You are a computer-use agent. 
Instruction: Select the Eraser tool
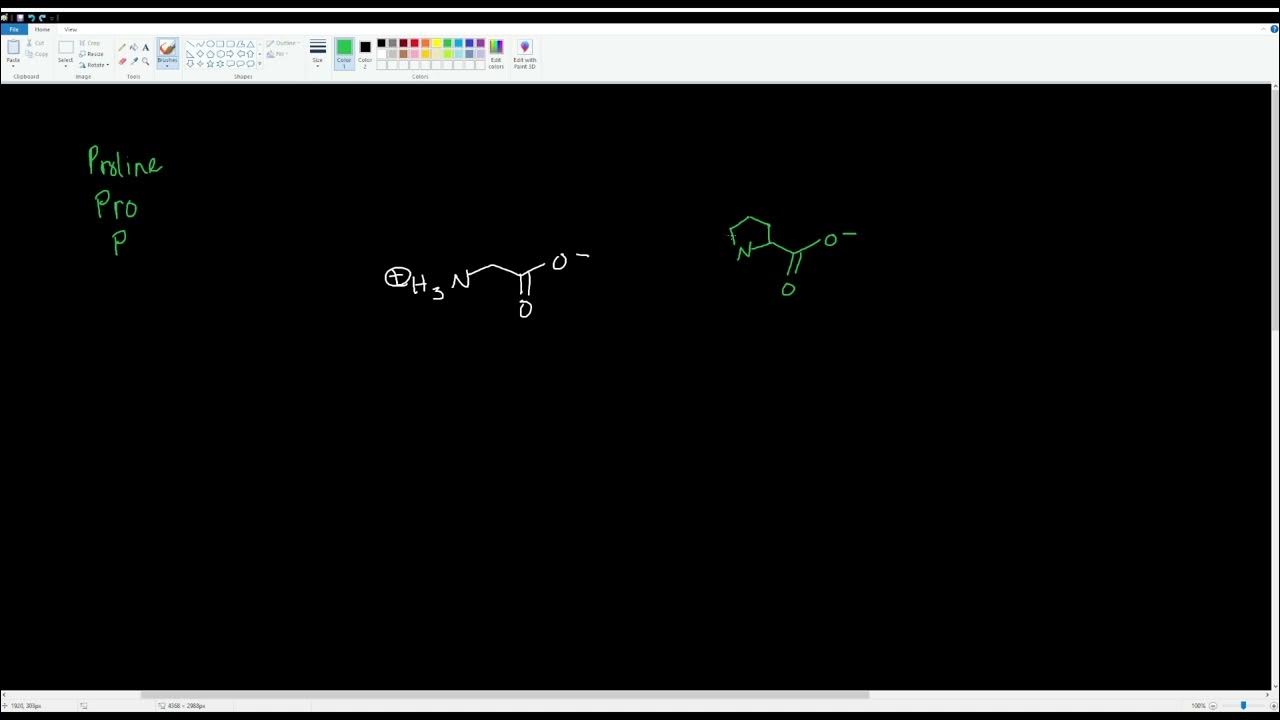point(122,61)
